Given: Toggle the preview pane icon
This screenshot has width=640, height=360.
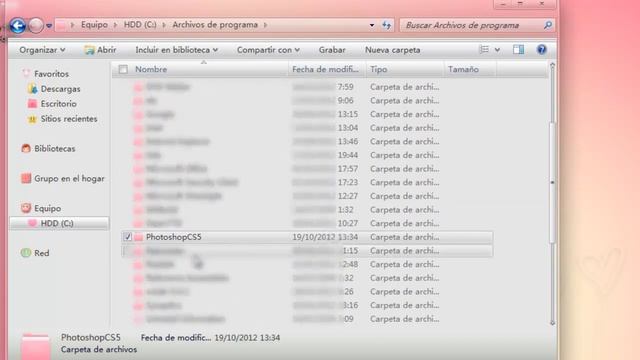Looking at the screenshot, I should tap(518, 50).
